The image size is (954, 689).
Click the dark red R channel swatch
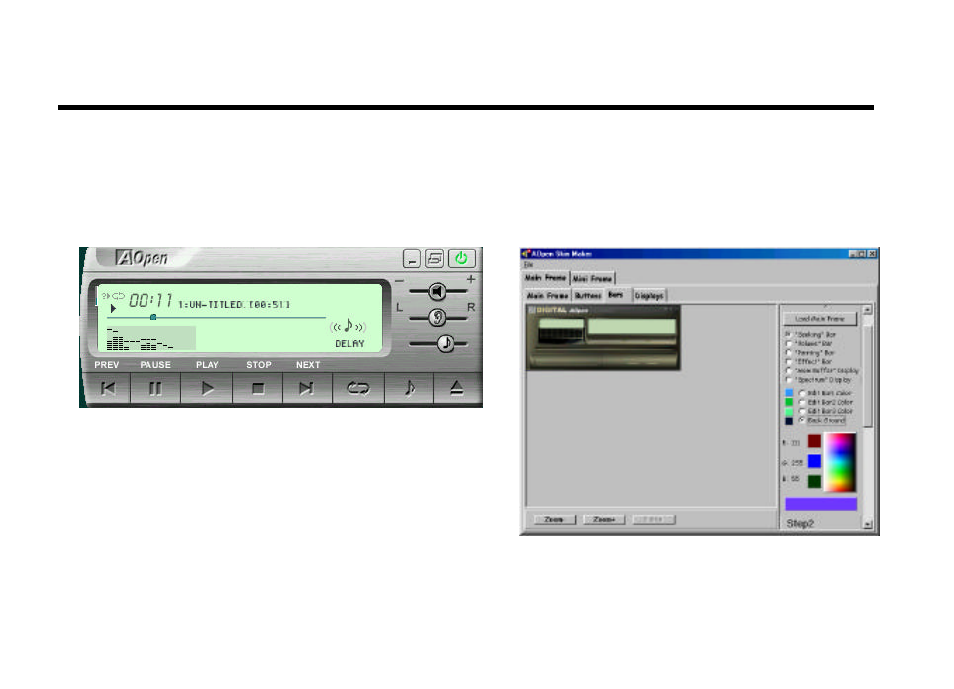(x=814, y=441)
